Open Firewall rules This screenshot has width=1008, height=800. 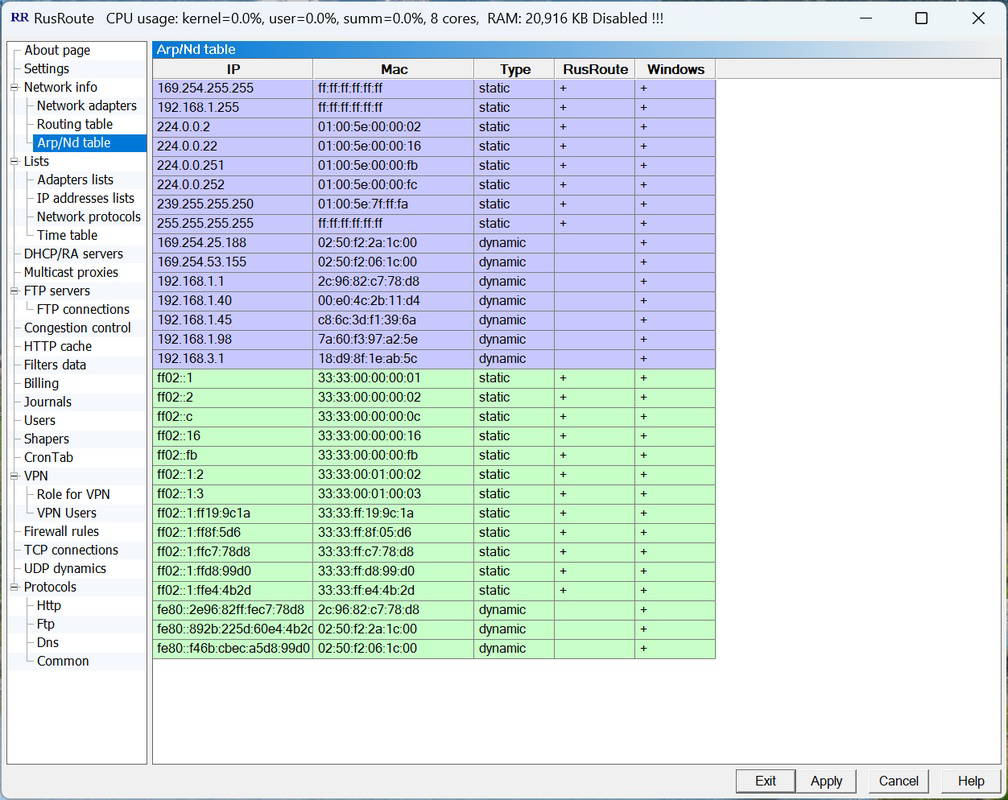(x=61, y=532)
